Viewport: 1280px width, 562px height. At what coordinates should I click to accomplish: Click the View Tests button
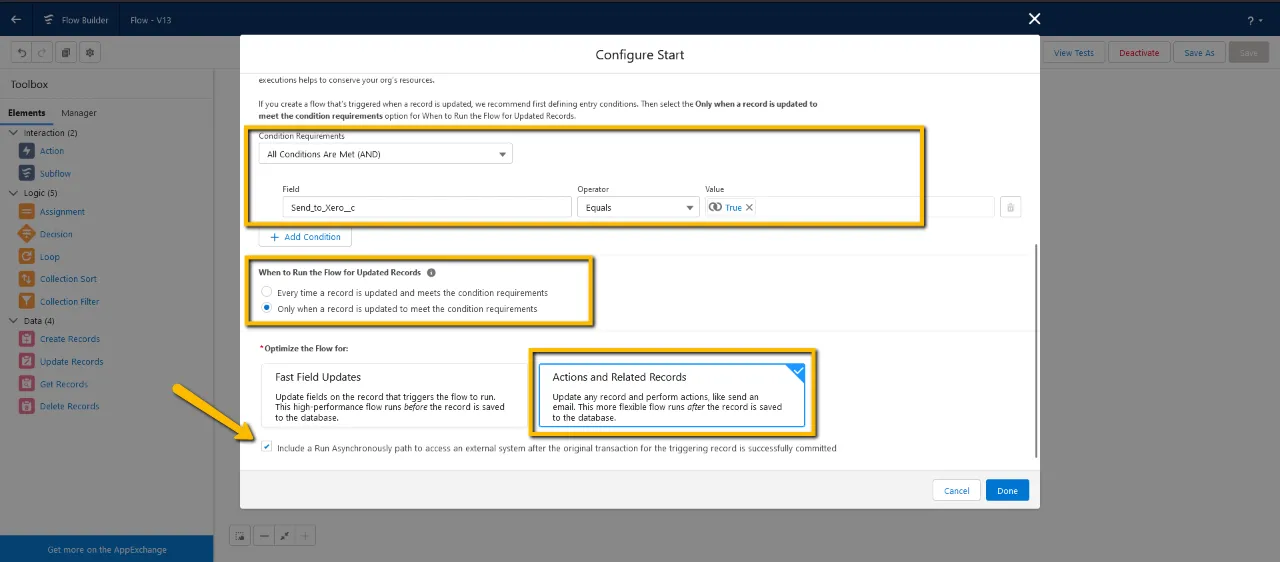[x=1074, y=53]
